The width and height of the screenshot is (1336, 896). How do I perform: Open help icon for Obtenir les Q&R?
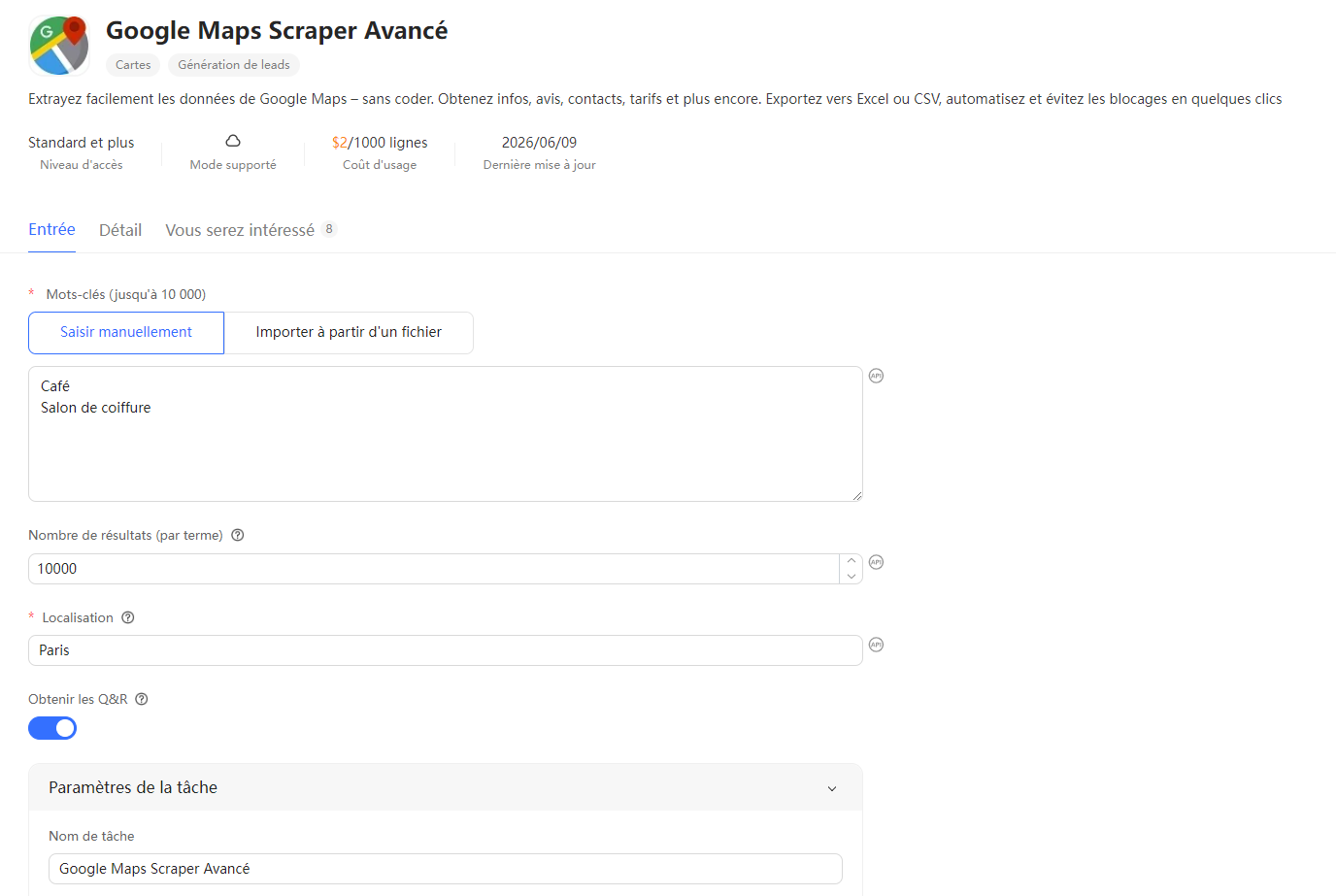coord(142,699)
